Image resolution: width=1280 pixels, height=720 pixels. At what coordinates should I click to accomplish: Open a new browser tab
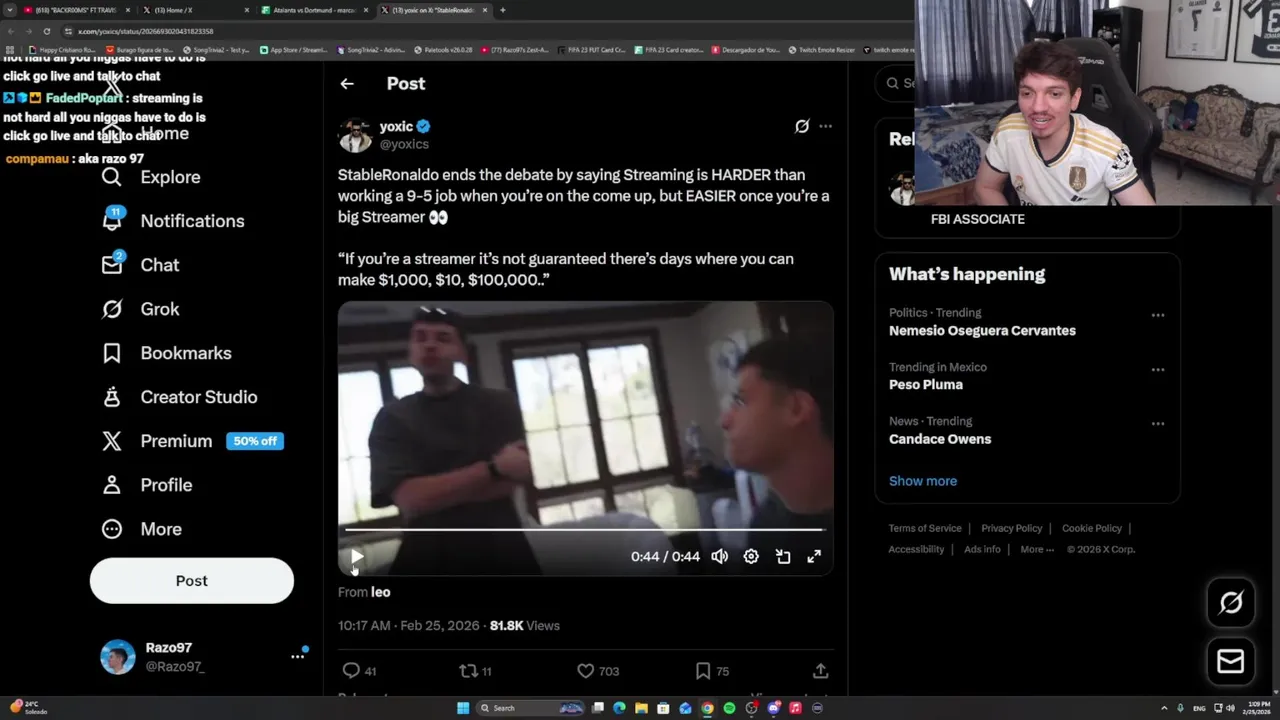(x=502, y=10)
